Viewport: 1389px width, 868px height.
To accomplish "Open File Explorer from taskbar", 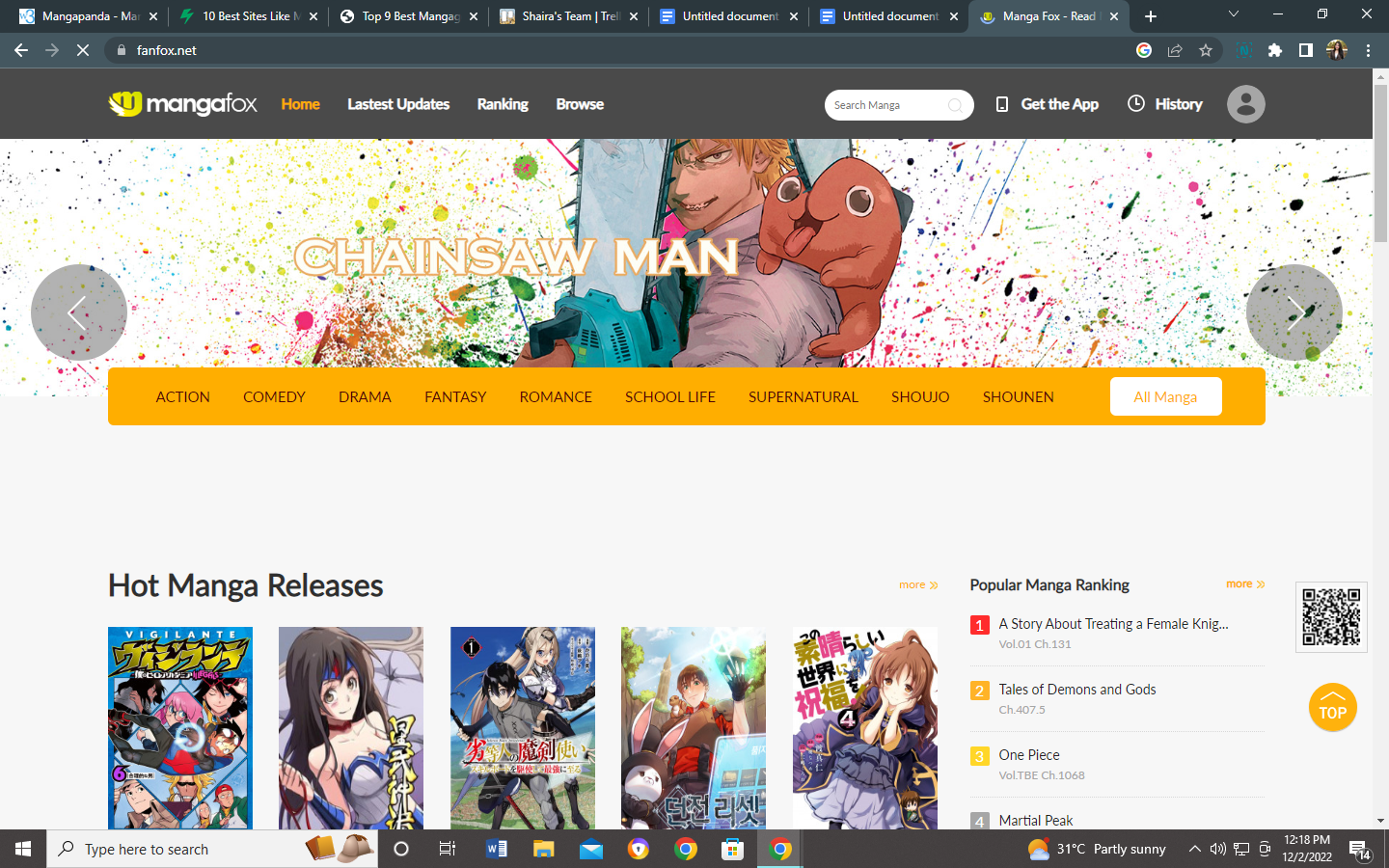I will 544,849.
